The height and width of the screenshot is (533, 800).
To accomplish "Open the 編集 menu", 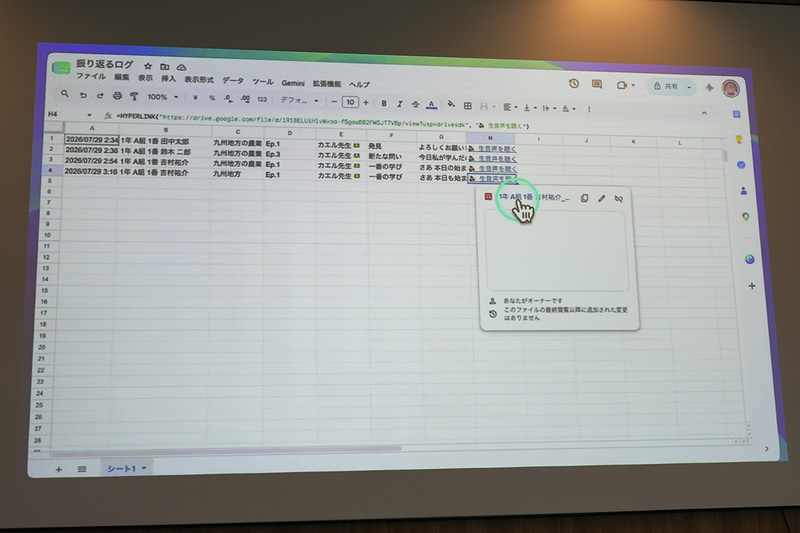I will point(121,77).
